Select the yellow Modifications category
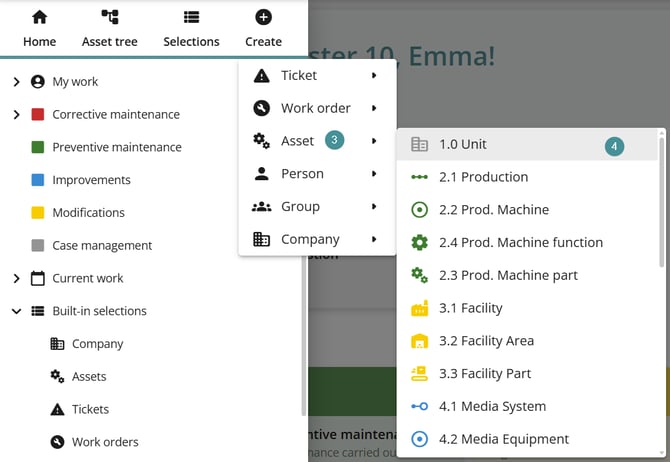The height and width of the screenshot is (462, 670). (x=88, y=213)
